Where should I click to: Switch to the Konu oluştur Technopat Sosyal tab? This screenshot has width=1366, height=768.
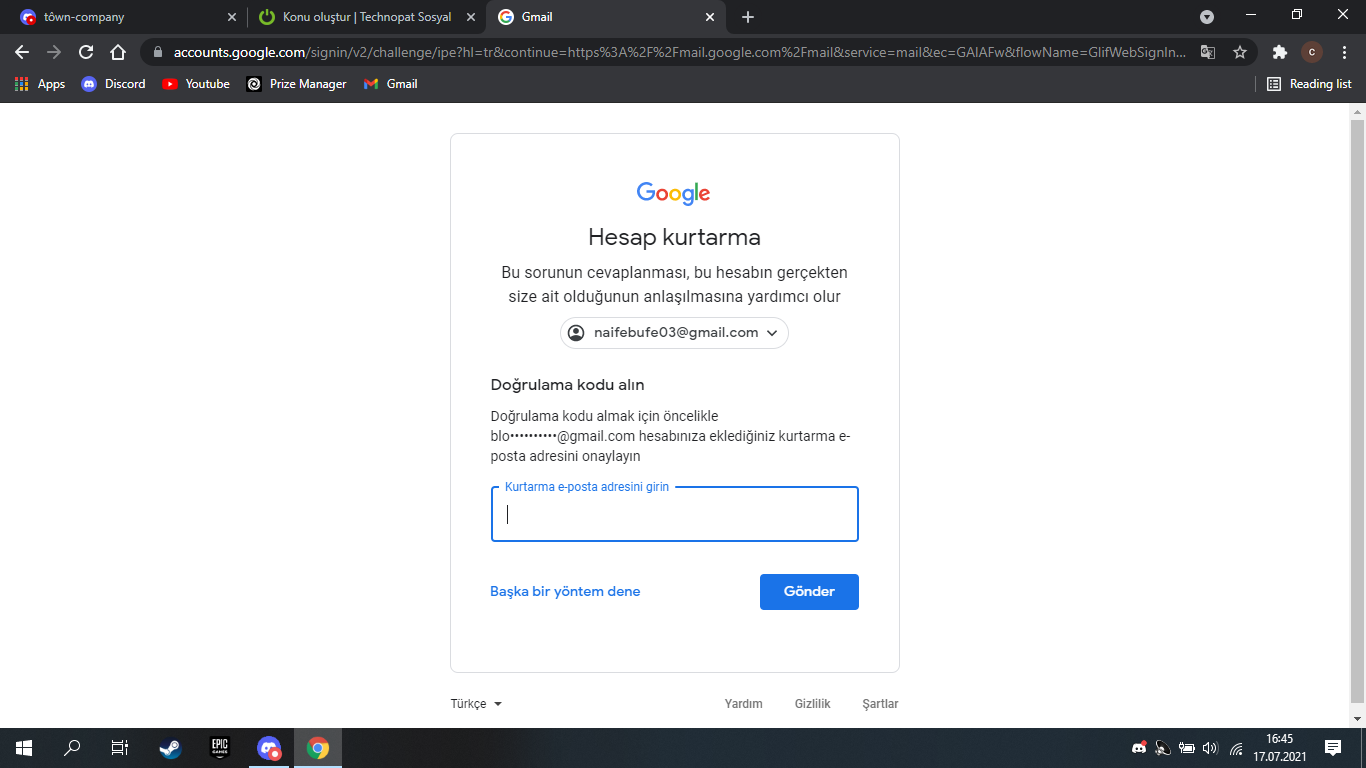click(365, 17)
